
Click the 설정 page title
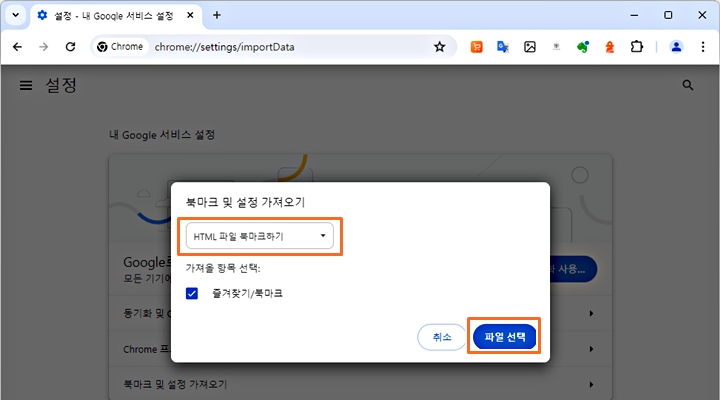point(61,85)
